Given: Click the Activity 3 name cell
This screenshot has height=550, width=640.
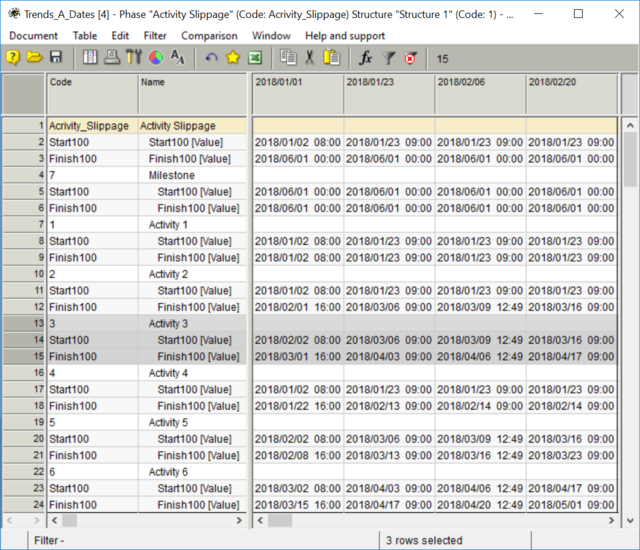Looking at the screenshot, I should pyautogui.click(x=193, y=323).
